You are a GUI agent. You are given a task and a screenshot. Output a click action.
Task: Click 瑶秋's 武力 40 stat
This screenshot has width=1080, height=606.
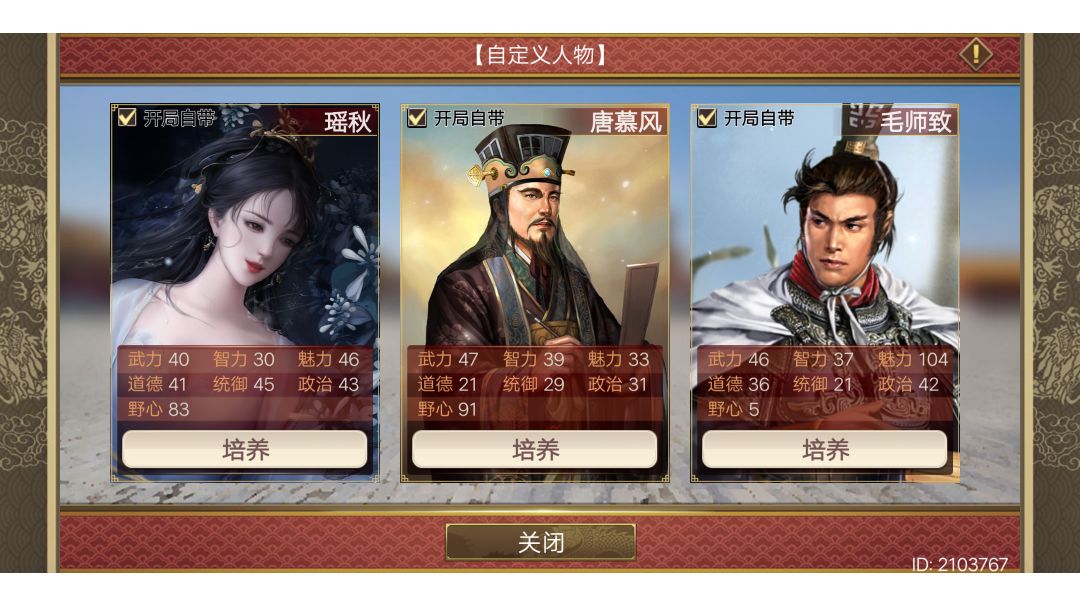tap(158, 359)
